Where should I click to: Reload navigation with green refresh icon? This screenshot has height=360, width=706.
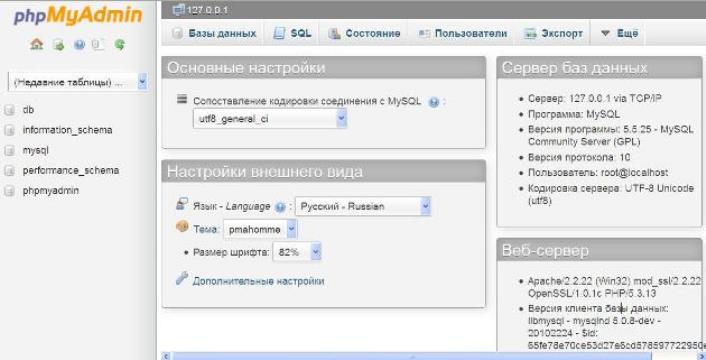click(x=120, y=44)
